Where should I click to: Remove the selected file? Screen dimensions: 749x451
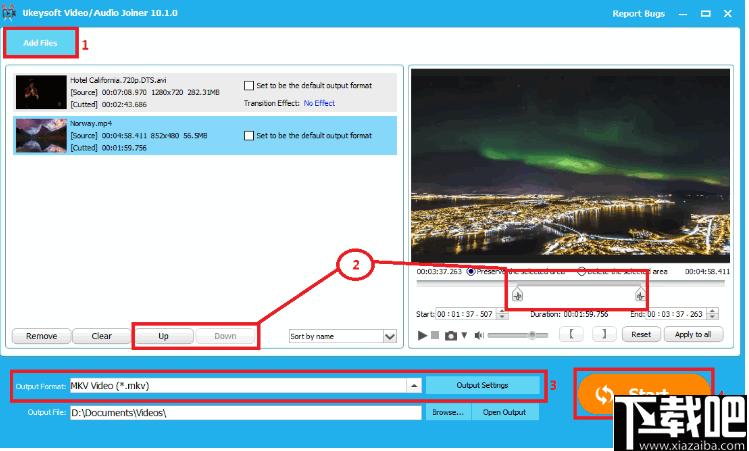pyautogui.click(x=42, y=336)
